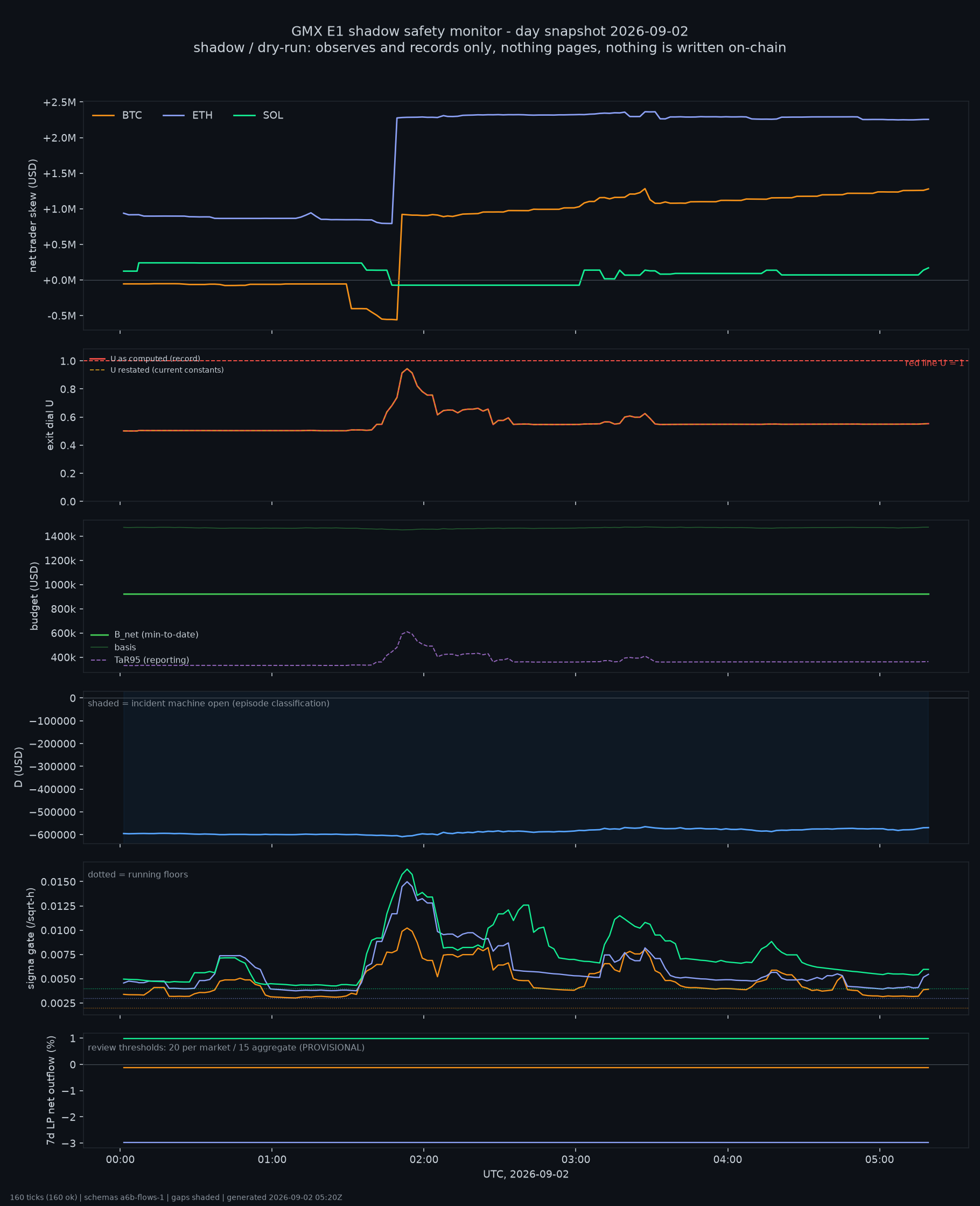Screen dimensions: 980x1206
Task: Click the '03:00' time tick label
Action: click(576, 1160)
